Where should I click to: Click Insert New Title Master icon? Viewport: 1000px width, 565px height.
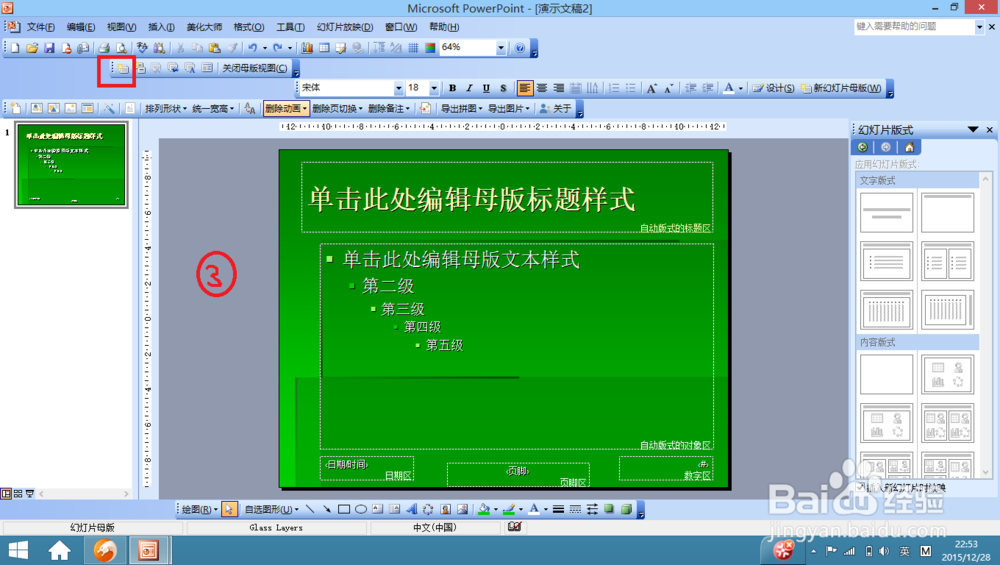click(x=140, y=68)
